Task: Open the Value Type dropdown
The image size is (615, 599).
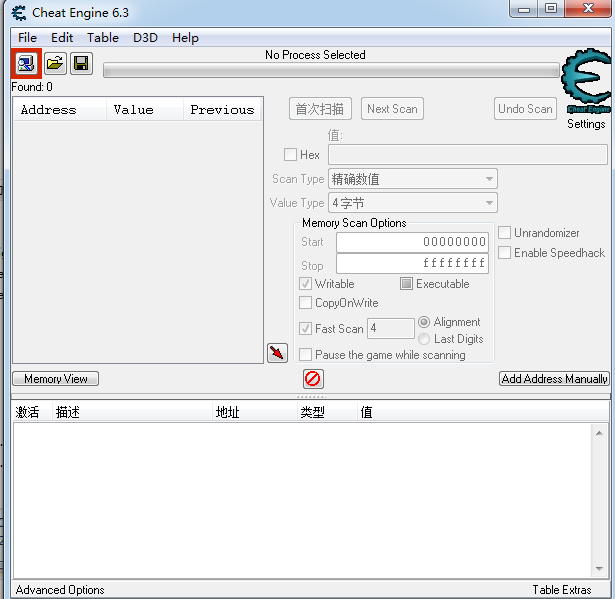Action: pyautogui.click(x=413, y=203)
